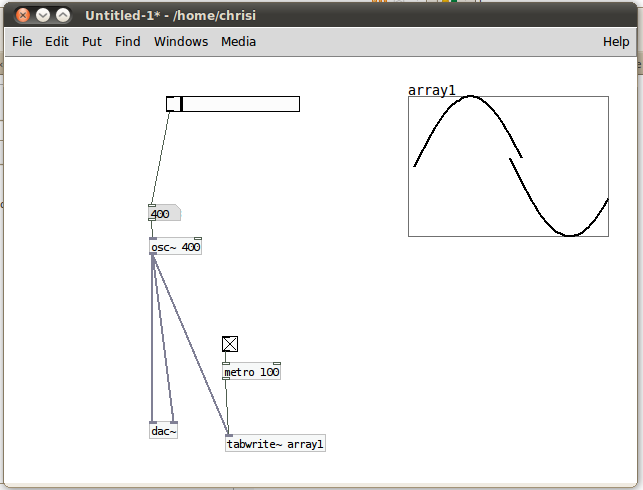643x490 pixels.
Task: Select the cable from slider to number box
Action: click(160, 158)
